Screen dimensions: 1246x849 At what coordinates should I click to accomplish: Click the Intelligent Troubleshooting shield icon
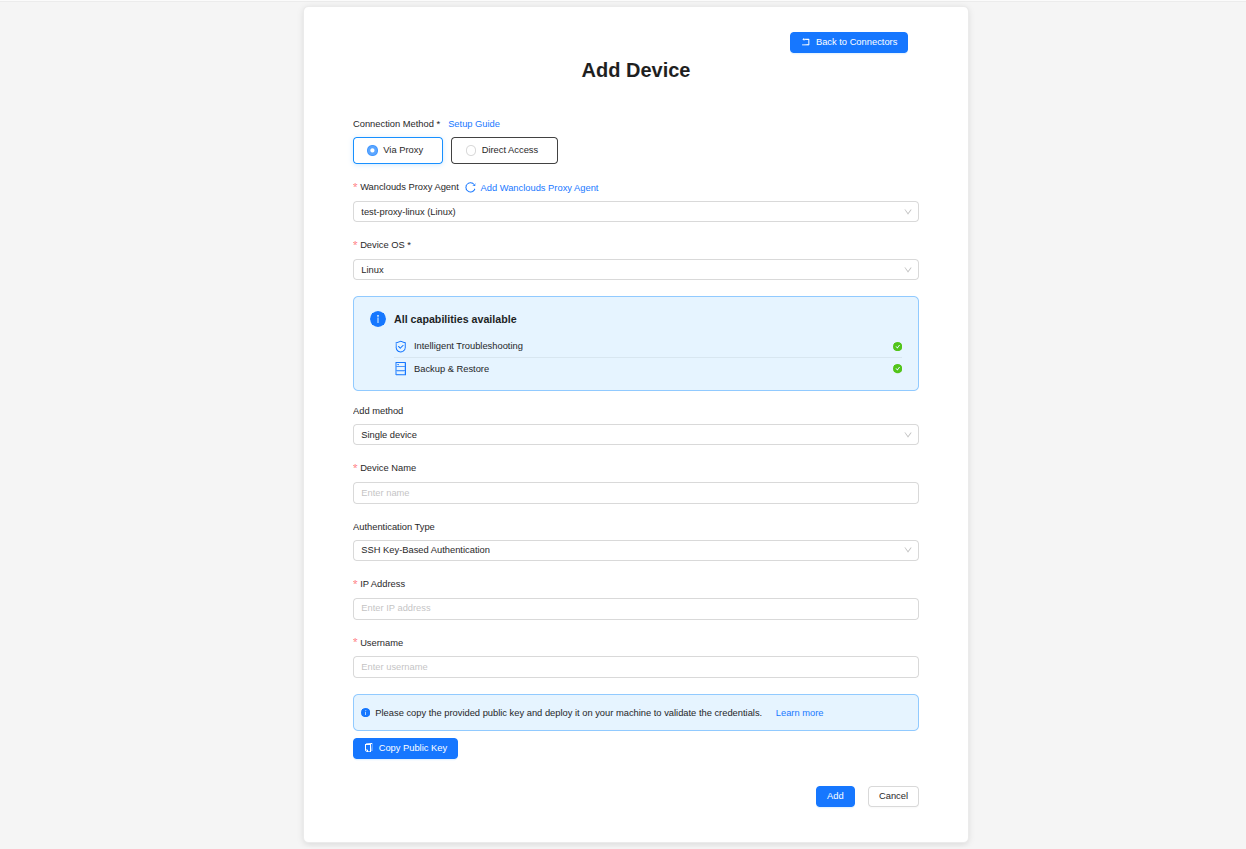coord(400,346)
